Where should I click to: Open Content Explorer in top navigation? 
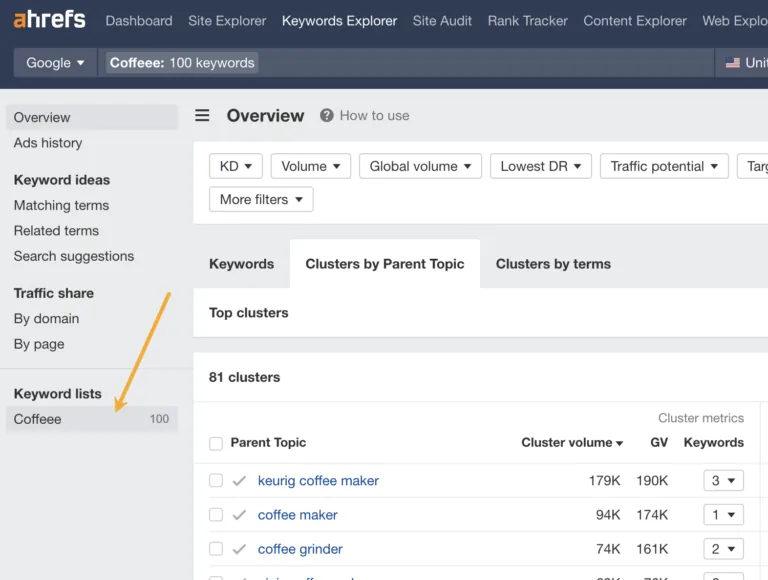pyautogui.click(x=635, y=21)
